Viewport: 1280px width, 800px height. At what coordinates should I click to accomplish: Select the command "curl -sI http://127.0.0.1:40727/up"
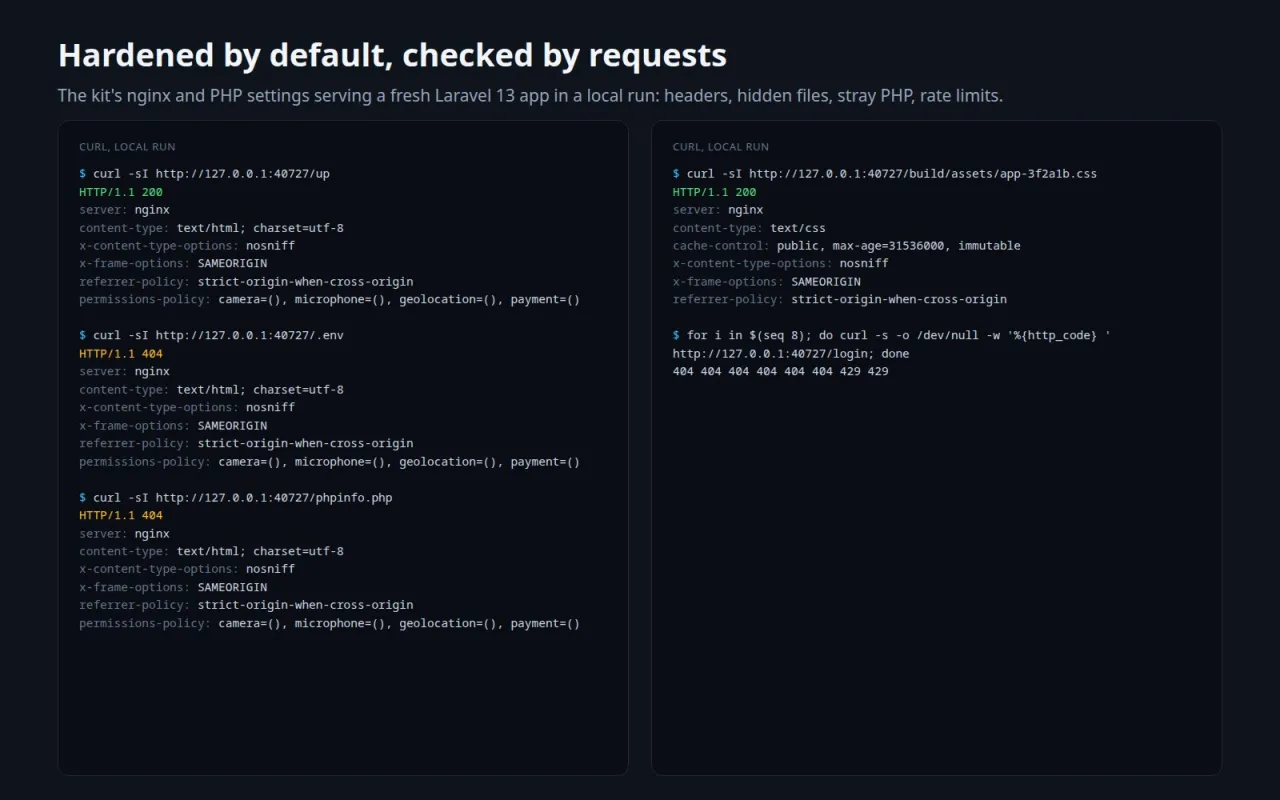click(x=205, y=174)
